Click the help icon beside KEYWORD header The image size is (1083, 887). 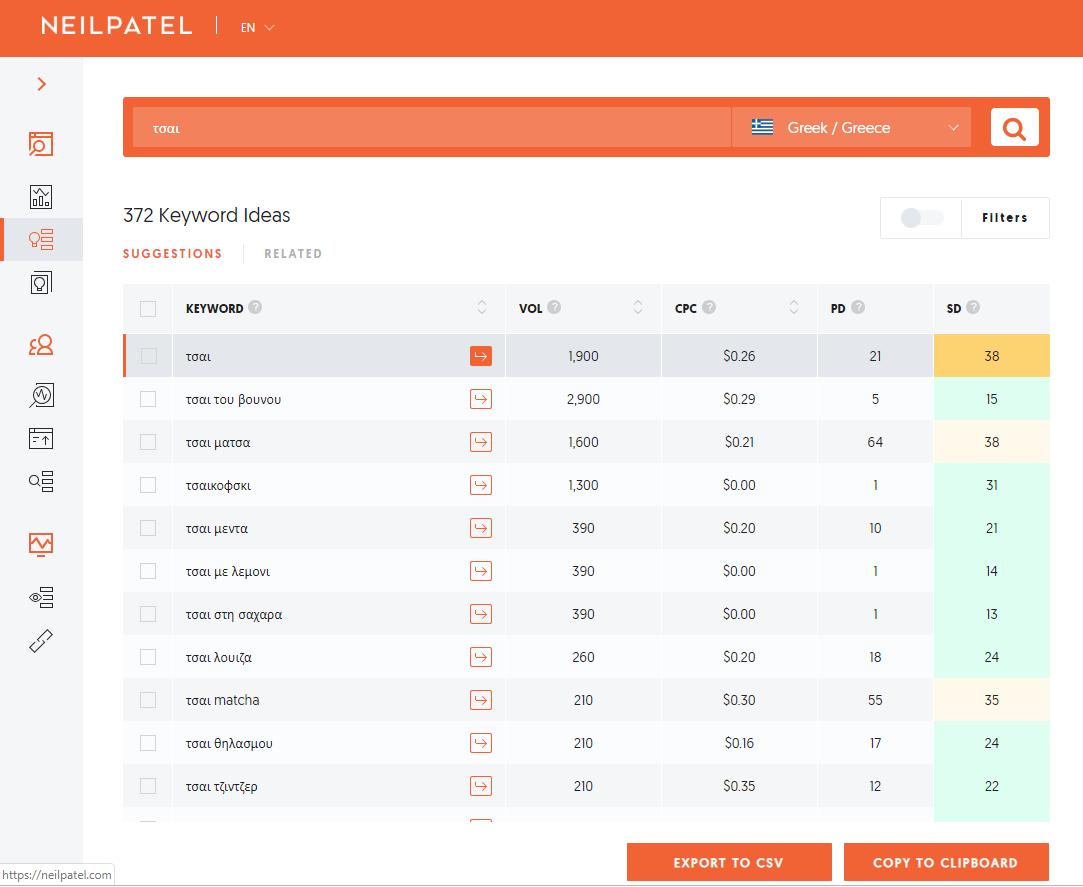[x=255, y=308]
